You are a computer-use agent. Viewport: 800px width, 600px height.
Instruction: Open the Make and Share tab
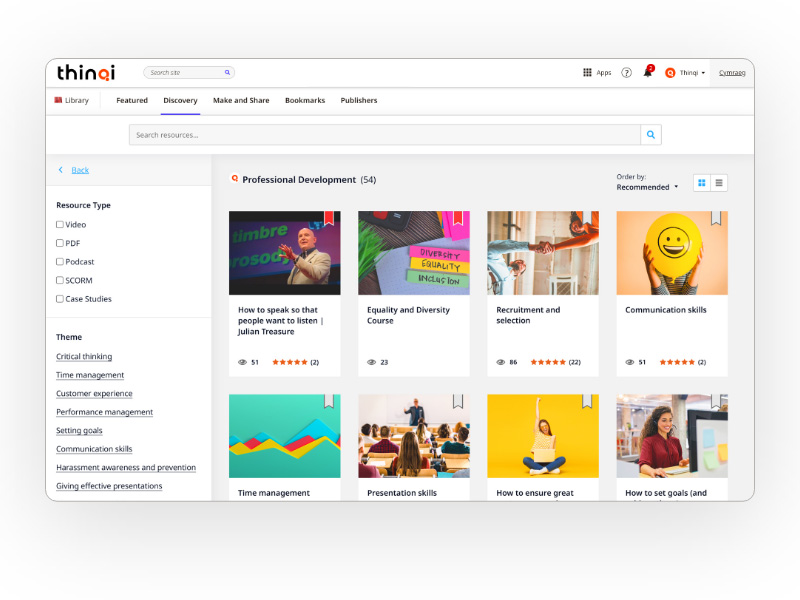(241, 101)
